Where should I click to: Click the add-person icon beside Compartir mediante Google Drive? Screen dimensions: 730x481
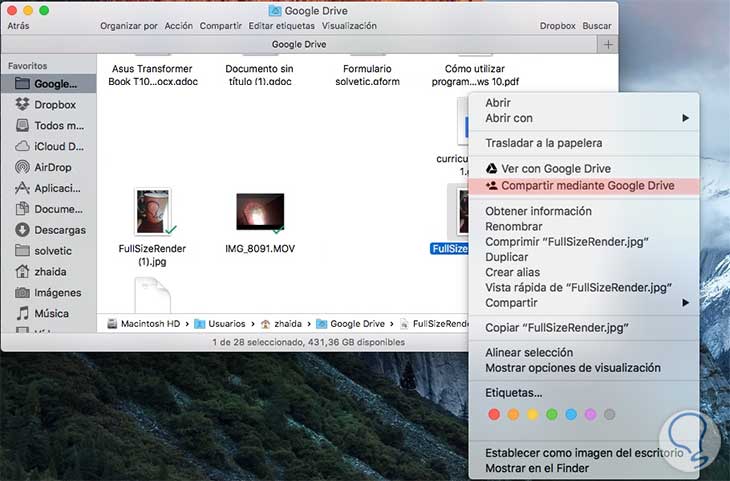[491, 185]
